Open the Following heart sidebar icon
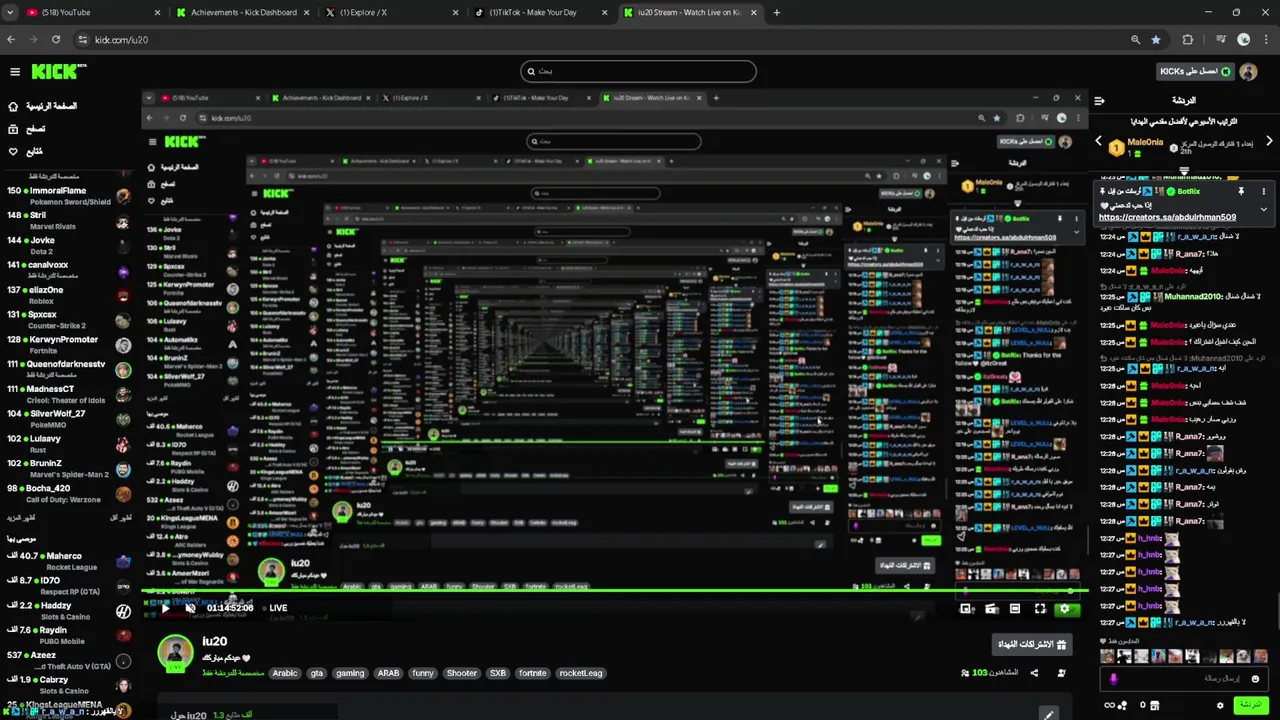This screenshot has height=720, width=1280. [13, 152]
